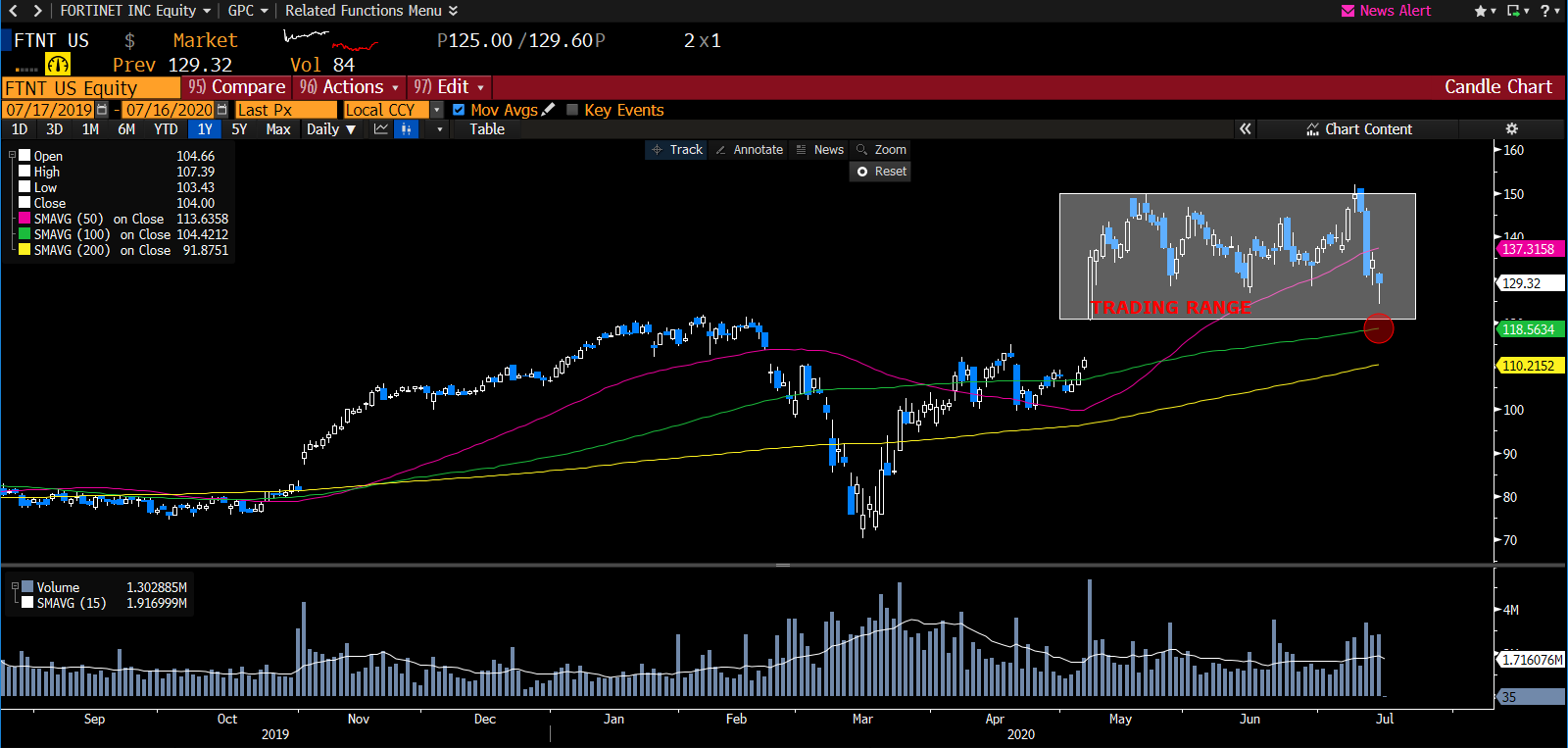Viewport: 1568px width, 748px height.
Task: Select the candle chart type icon
Action: pyautogui.click(x=407, y=129)
